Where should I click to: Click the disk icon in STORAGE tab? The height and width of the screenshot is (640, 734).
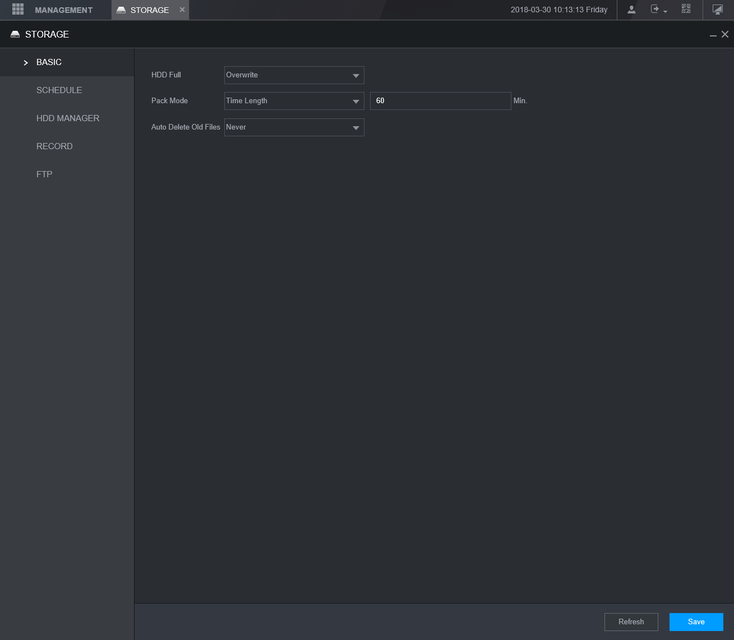coord(121,10)
